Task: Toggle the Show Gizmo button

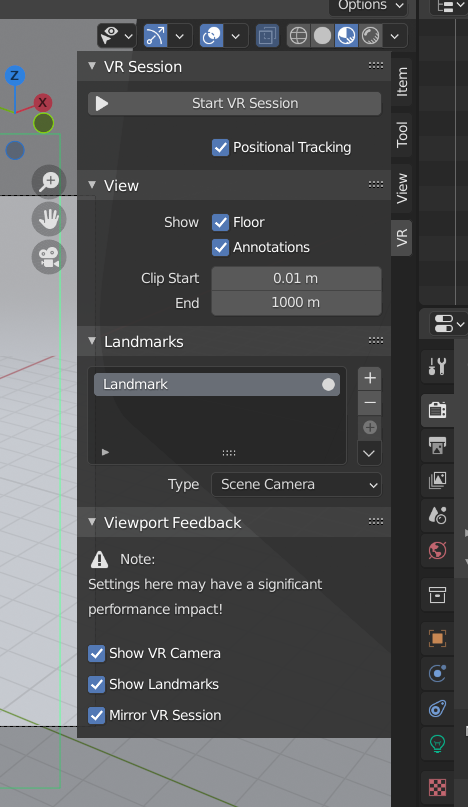Action: pyautogui.click(x=155, y=36)
